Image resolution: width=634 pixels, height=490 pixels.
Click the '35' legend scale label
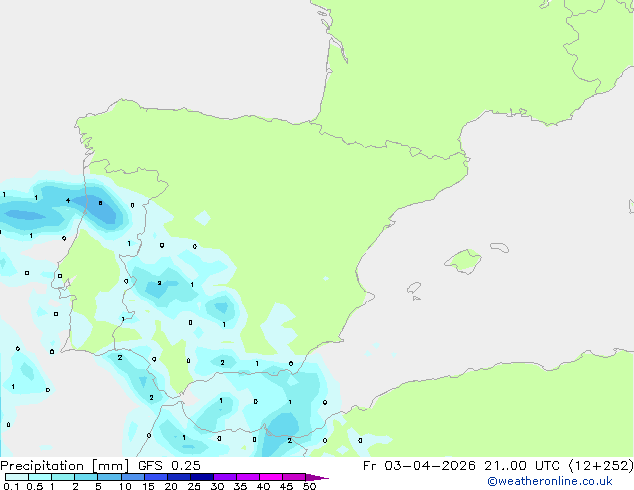(x=241, y=486)
